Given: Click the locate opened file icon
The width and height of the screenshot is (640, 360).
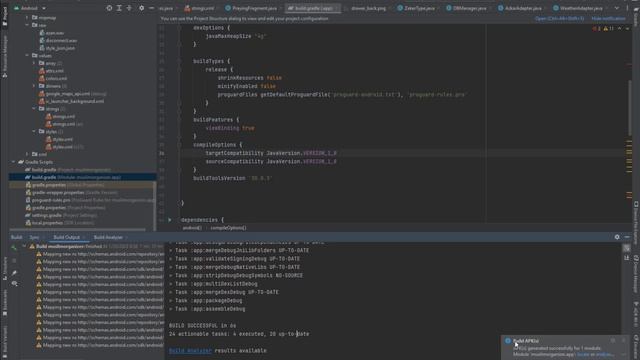Looking at the screenshot, I should pyautogui.click(x=109, y=8).
